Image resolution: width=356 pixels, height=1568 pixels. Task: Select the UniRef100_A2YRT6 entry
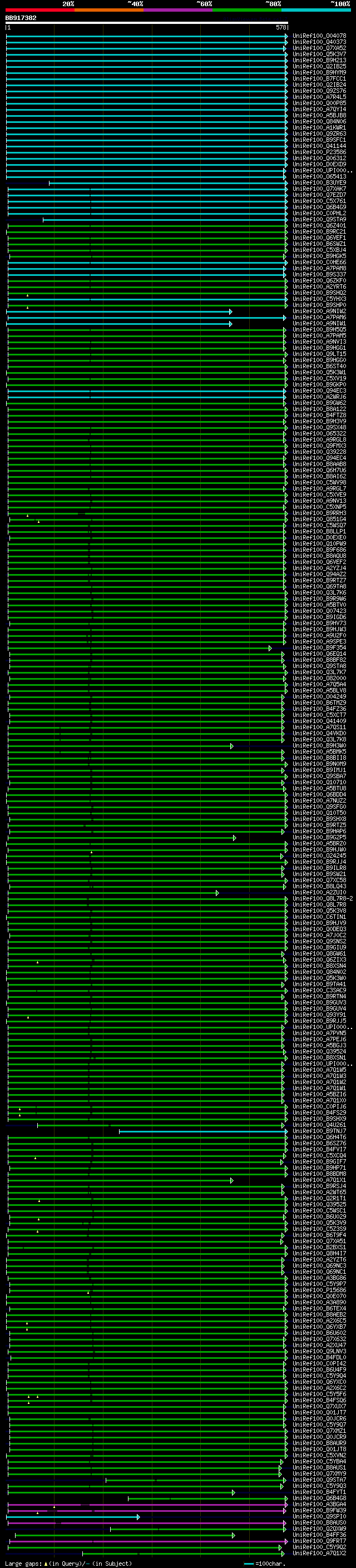click(x=319, y=286)
